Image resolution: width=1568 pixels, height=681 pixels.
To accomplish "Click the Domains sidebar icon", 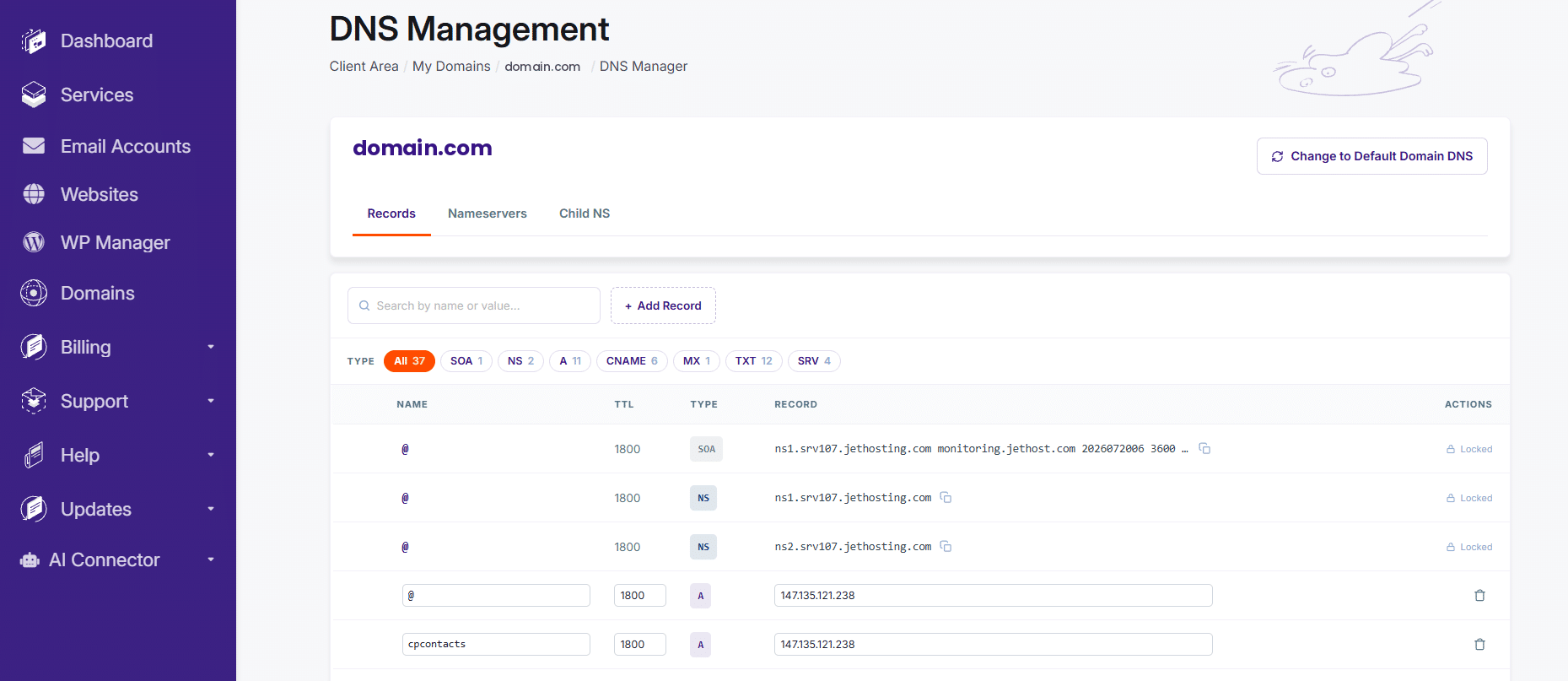I will click(x=34, y=293).
